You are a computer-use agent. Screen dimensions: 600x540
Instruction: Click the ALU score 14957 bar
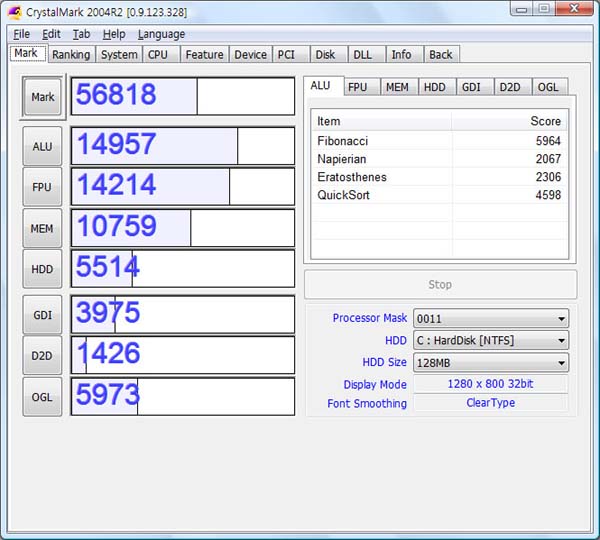point(183,146)
